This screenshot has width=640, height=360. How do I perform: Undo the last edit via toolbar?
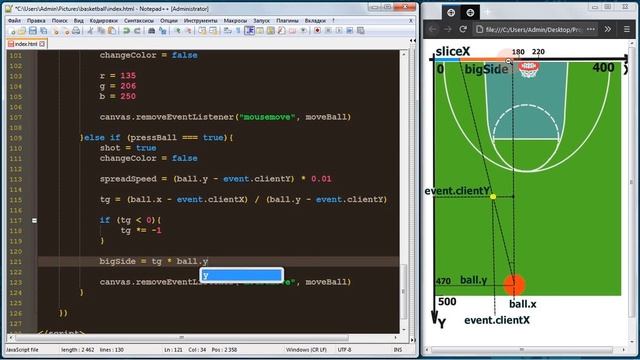pyautogui.click(x=126, y=31)
